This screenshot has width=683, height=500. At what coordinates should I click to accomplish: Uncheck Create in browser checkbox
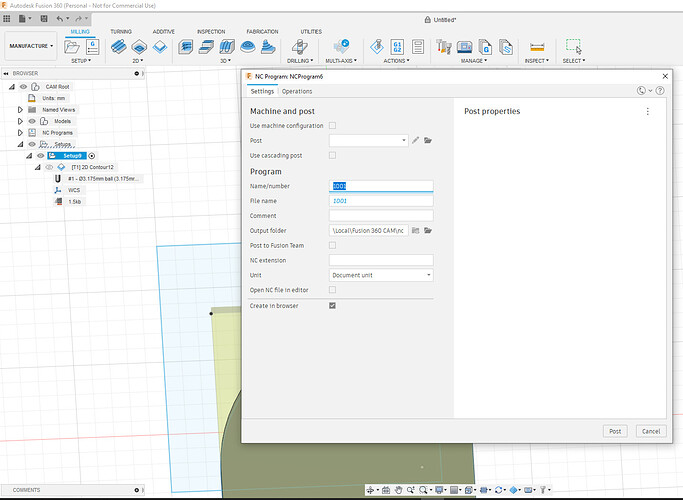click(333, 305)
